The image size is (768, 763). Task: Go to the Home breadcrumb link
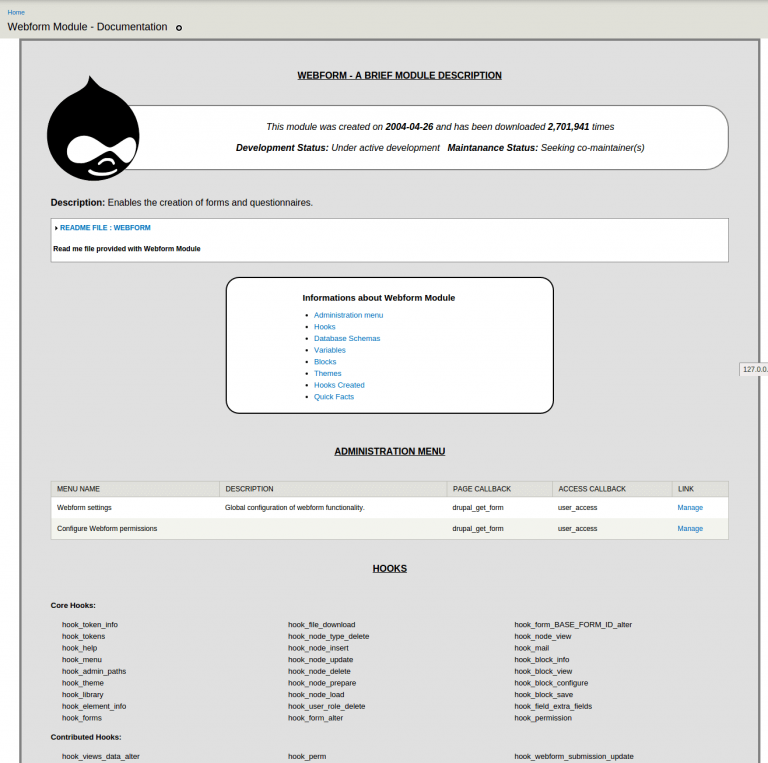[x=16, y=12]
